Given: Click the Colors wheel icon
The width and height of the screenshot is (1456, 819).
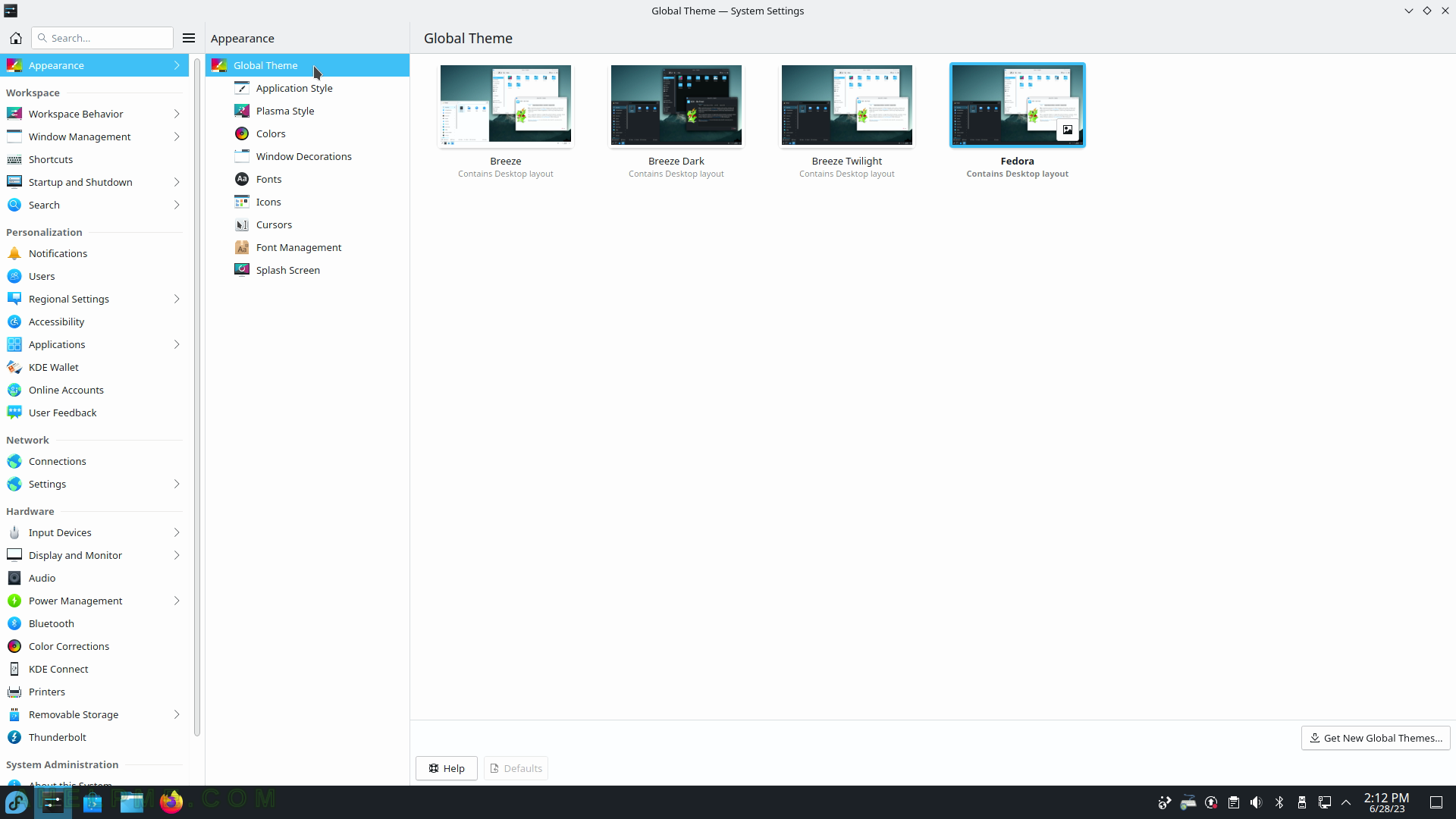Looking at the screenshot, I should (x=242, y=133).
